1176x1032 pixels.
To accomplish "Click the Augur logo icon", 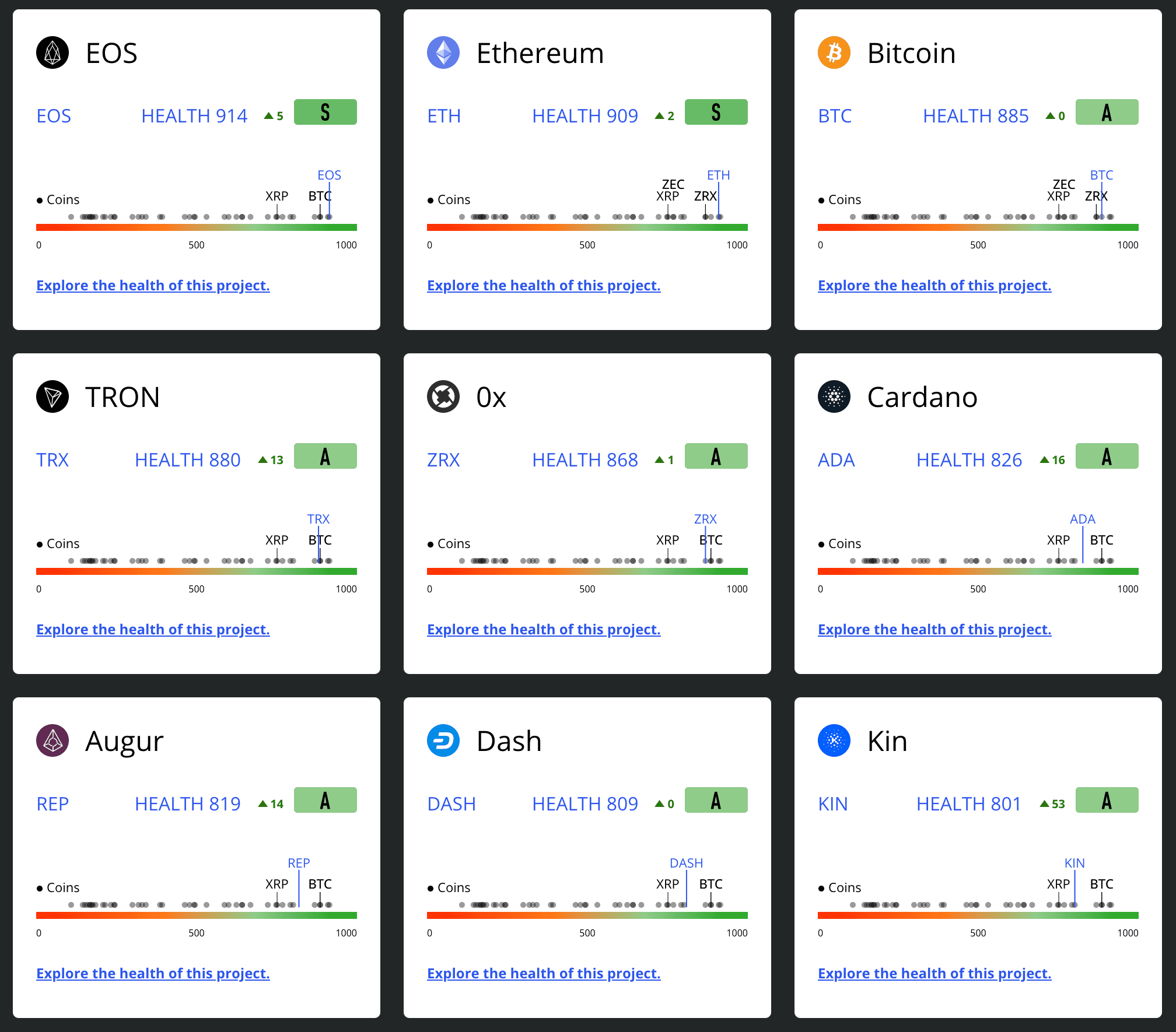I will (52, 740).
